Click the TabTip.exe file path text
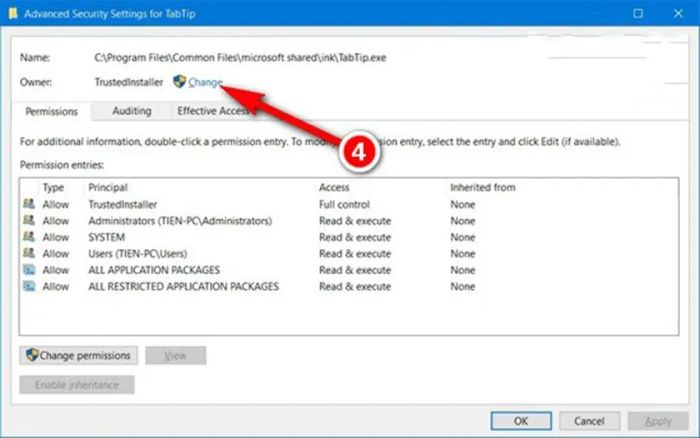 coord(240,58)
